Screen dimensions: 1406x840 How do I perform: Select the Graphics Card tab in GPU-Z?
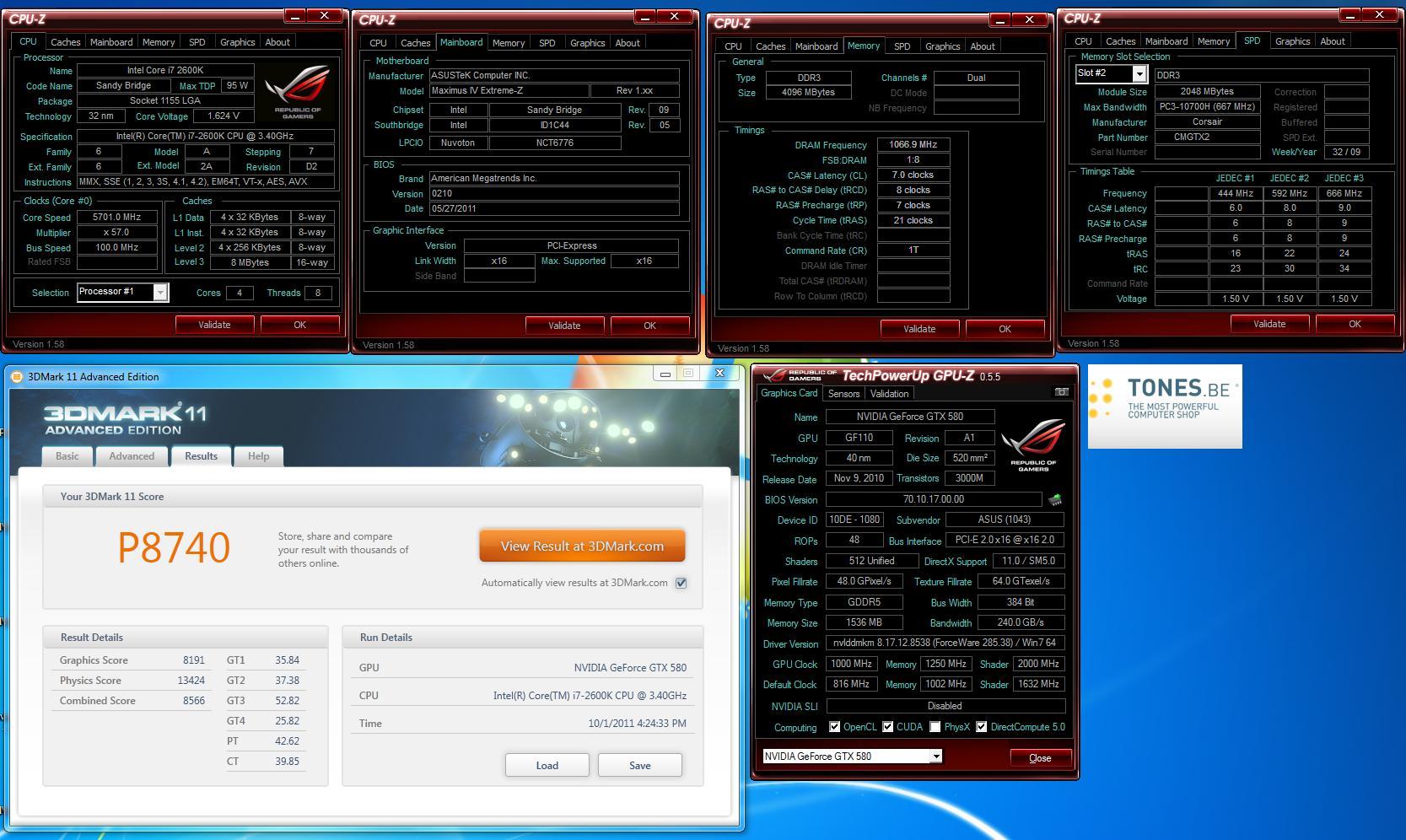coord(789,393)
